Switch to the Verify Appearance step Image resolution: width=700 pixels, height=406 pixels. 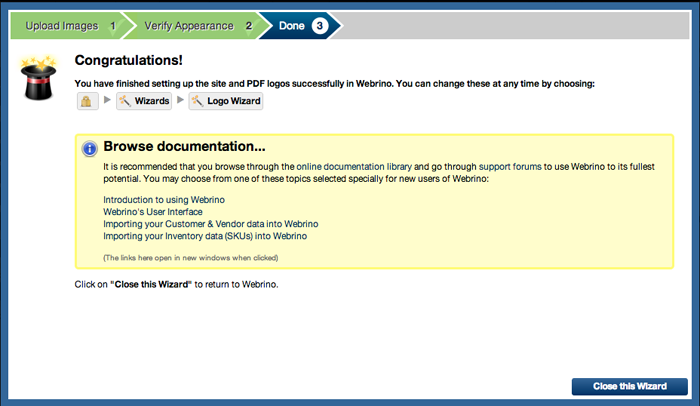click(x=190, y=25)
